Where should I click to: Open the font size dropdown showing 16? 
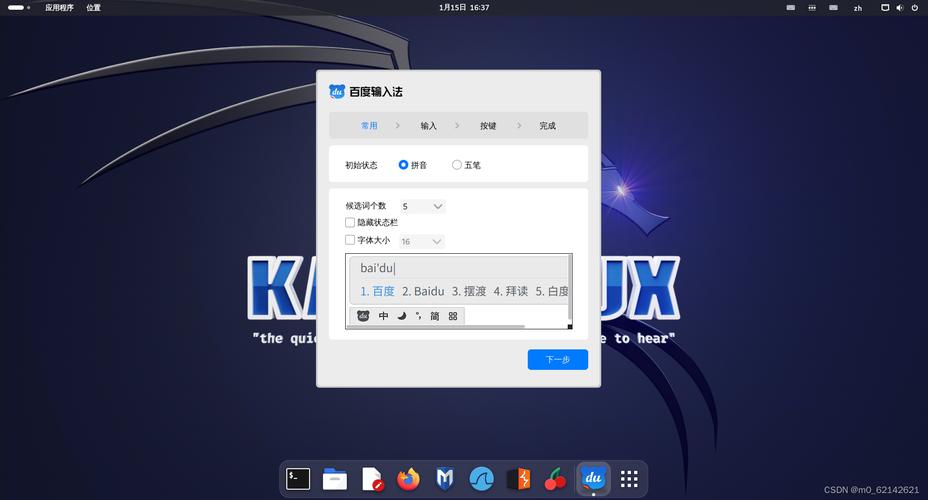pos(421,241)
